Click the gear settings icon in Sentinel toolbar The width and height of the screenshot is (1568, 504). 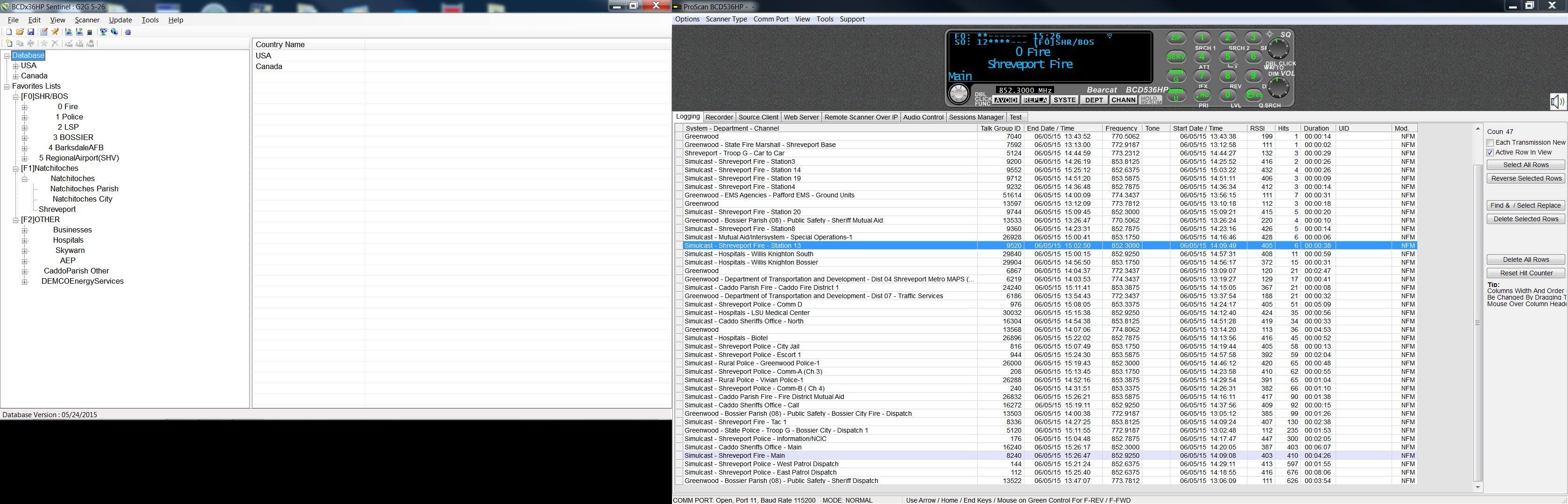(x=128, y=32)
